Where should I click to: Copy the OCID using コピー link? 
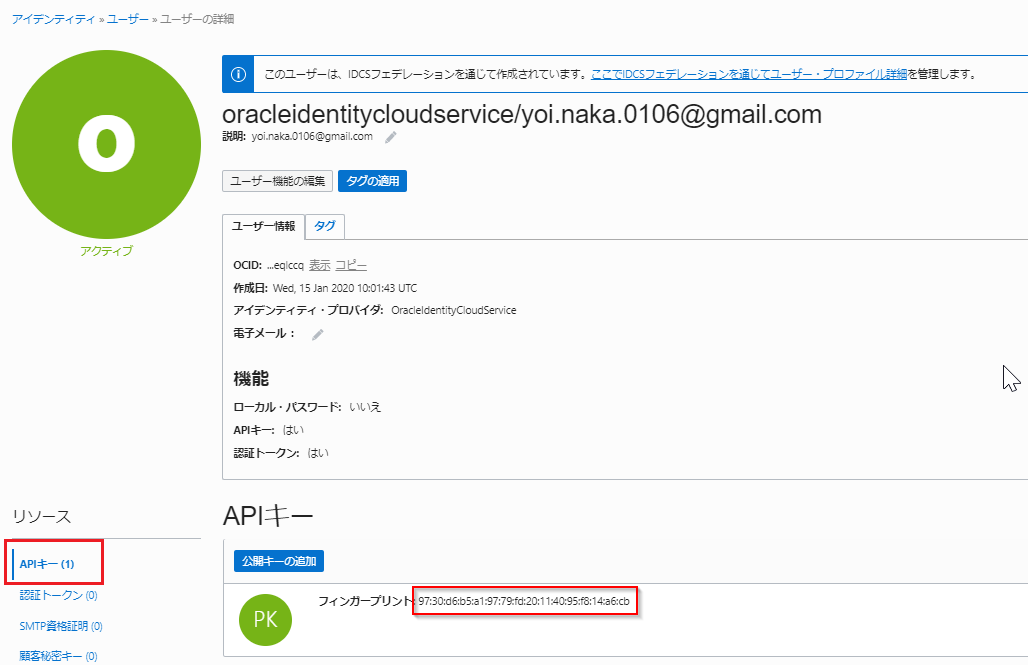[350, 265]
